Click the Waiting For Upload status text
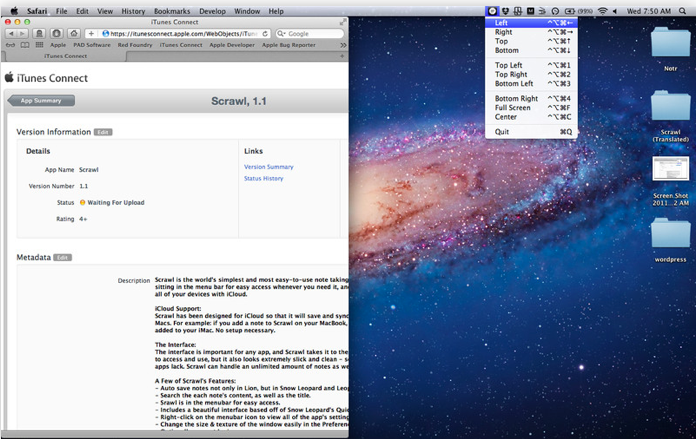 [x=116, y=202]
